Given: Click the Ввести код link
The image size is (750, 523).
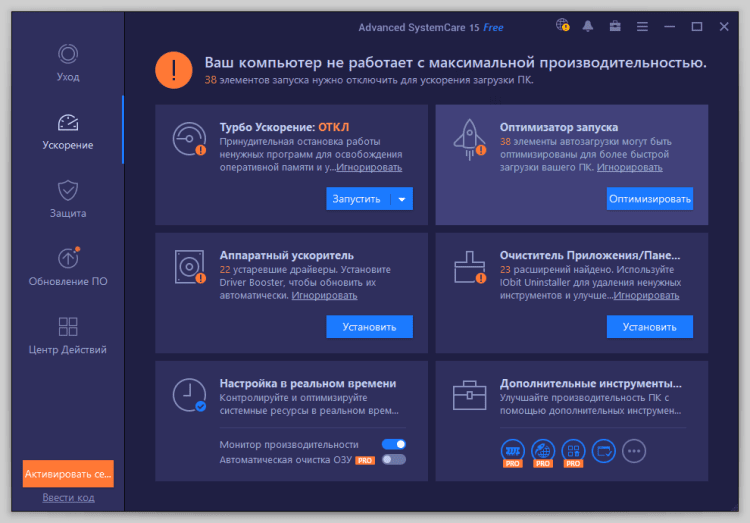Looking at the screenshot, I should coord(68,498).
